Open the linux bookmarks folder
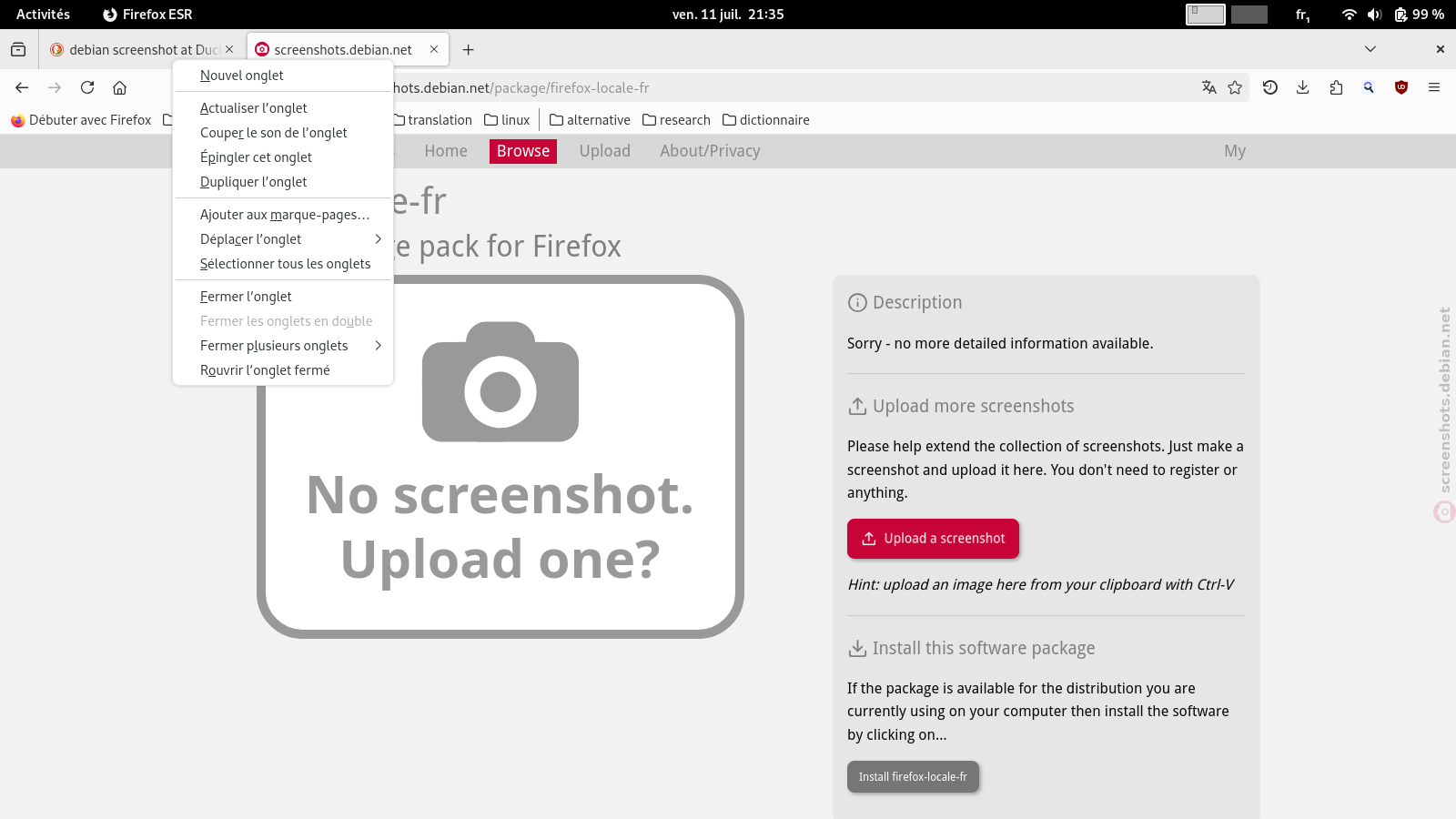Viewport: 1456px width, 819px height. pyautogui.click(x=507, y=120)
